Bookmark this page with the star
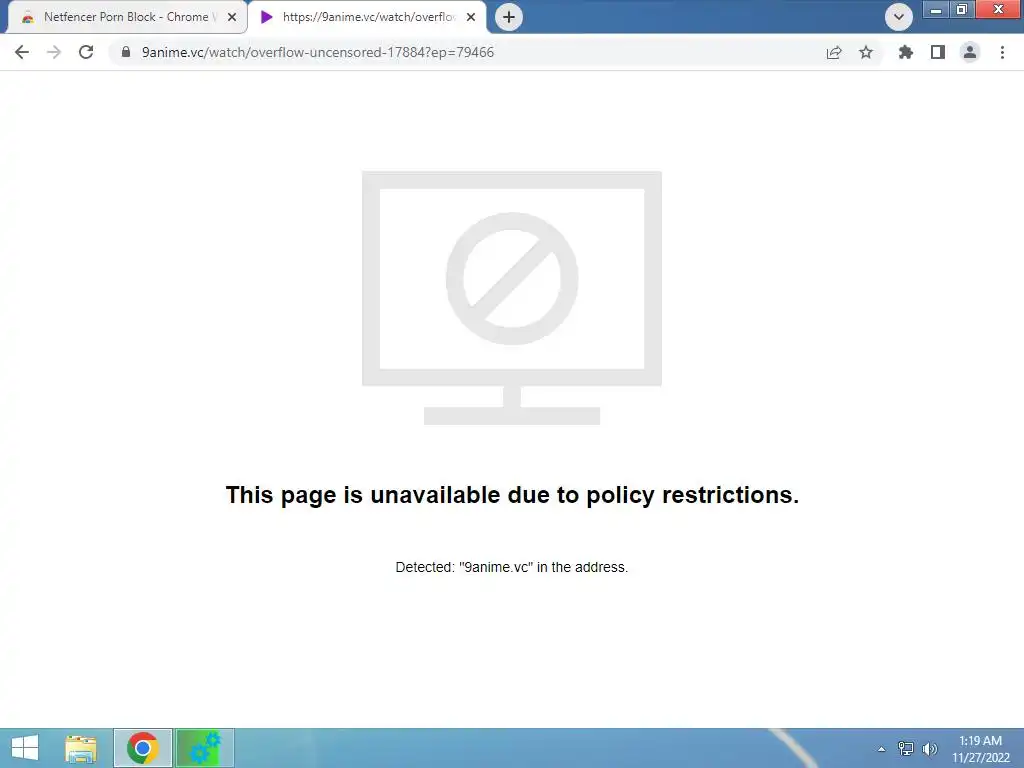1024x768 pixels. [x=866, y=52]
